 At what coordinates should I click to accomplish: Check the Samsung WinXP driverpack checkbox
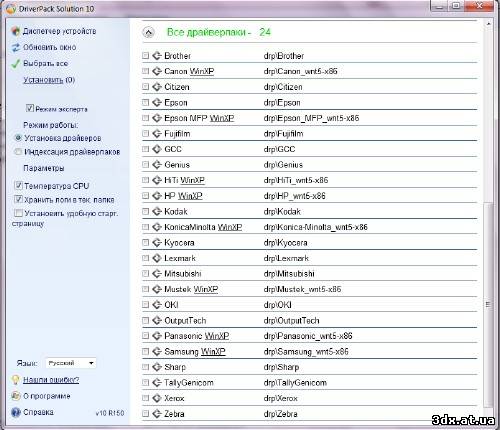(145, 351)
